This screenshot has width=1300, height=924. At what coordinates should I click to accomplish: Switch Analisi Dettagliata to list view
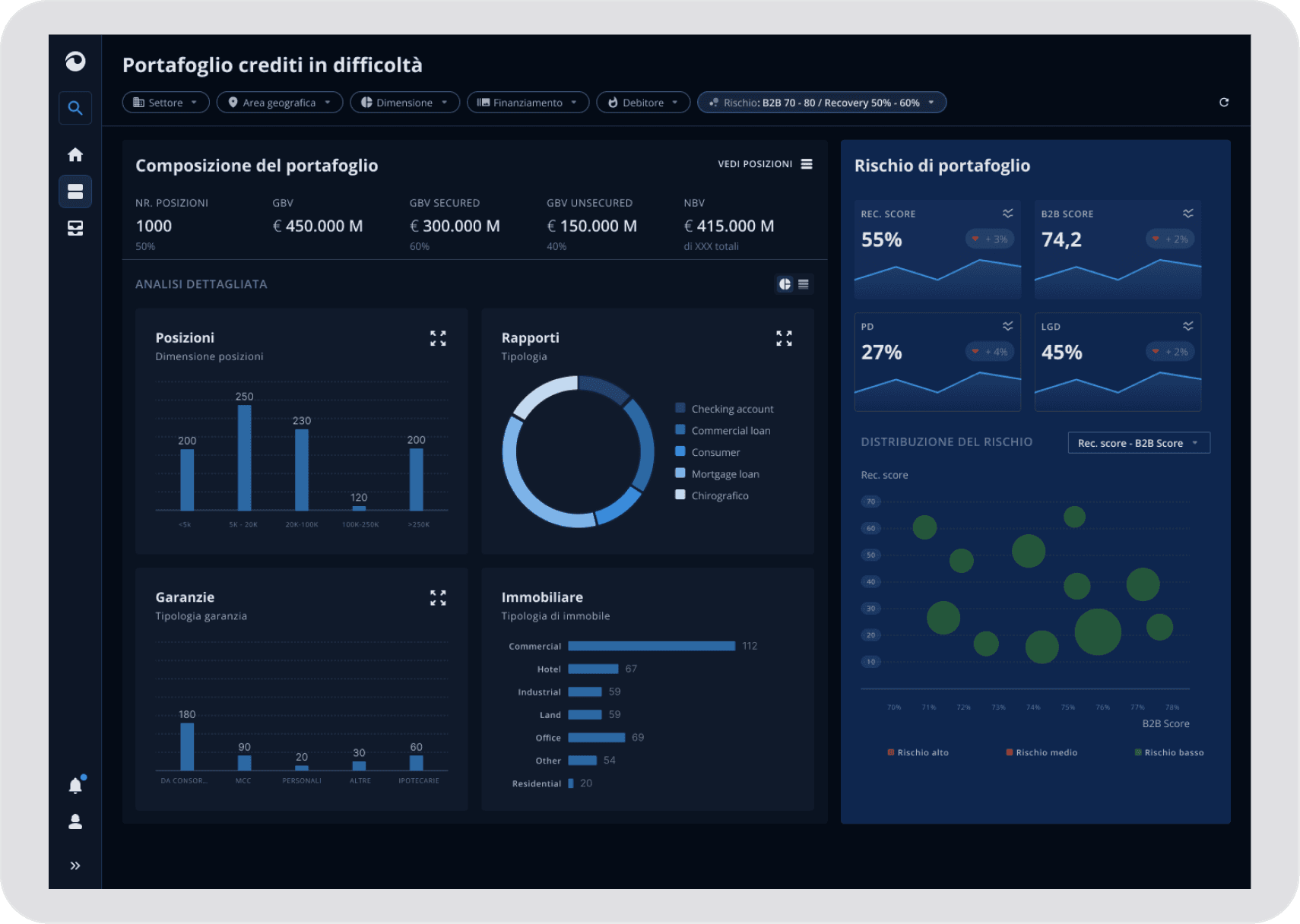click(x=804, y=283)
